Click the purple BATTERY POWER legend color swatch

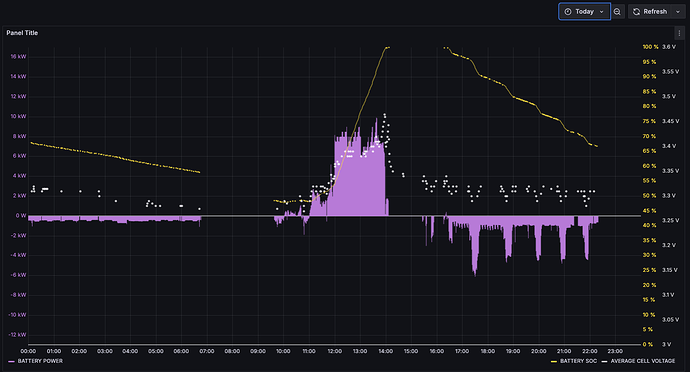pos(11,361)
